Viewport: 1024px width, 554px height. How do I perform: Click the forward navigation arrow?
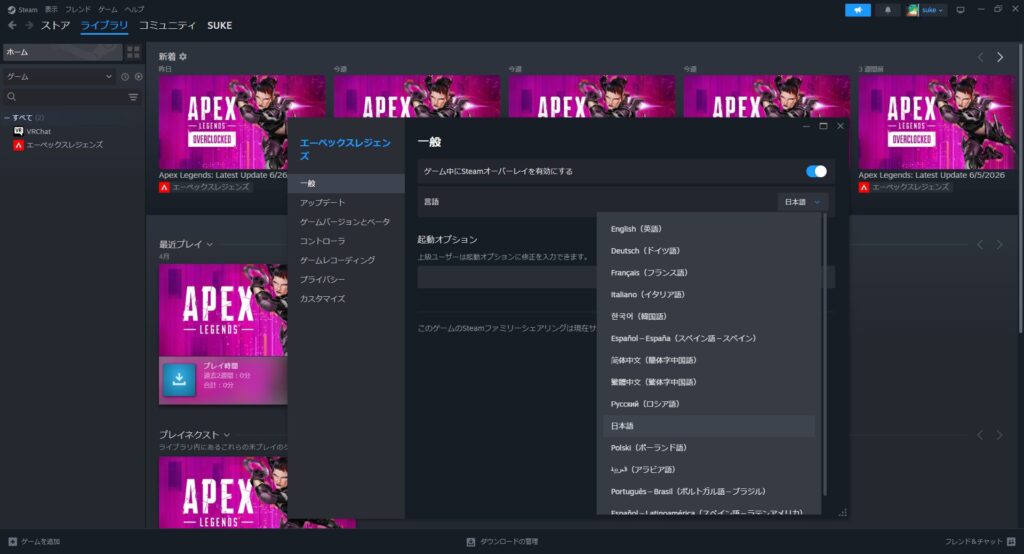[29, 25]
